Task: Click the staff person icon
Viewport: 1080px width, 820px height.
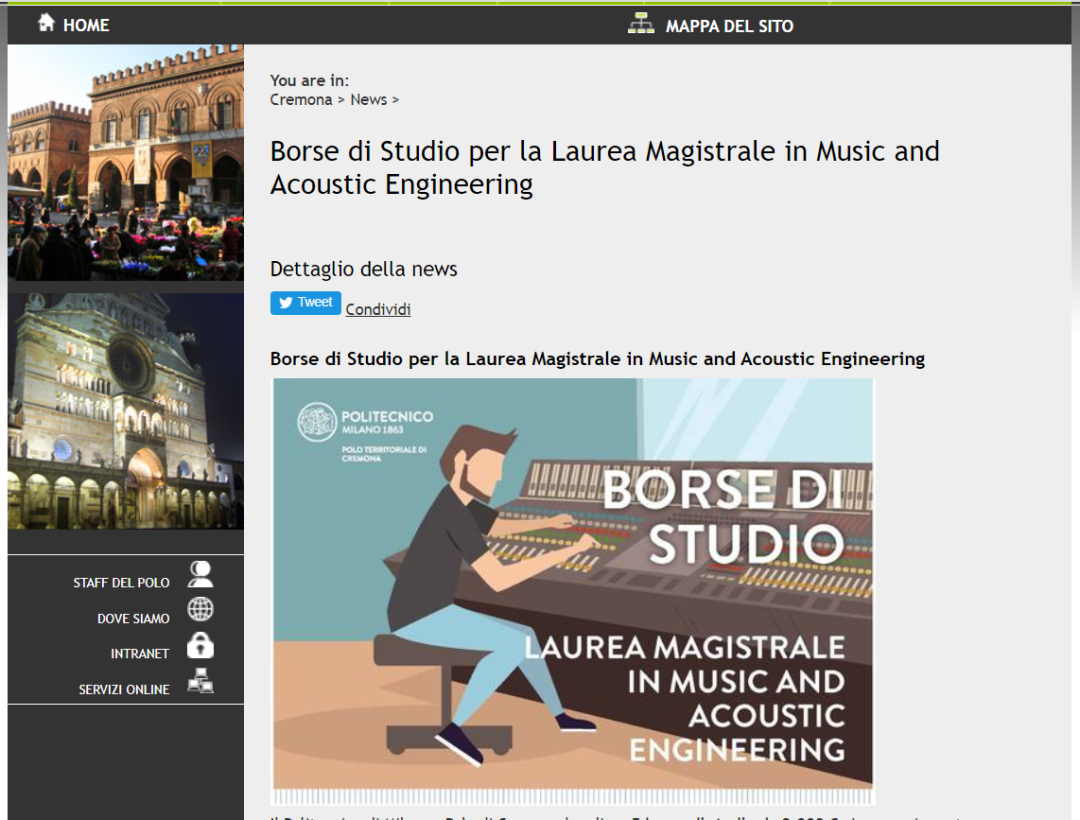Action: coord(200,574)
